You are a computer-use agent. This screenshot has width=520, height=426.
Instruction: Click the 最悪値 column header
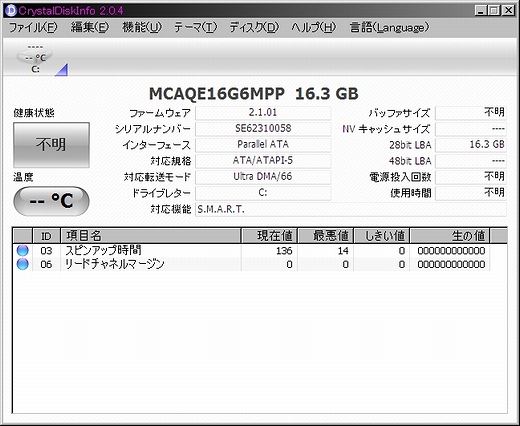pyautogui.click(x=326, y=236)
